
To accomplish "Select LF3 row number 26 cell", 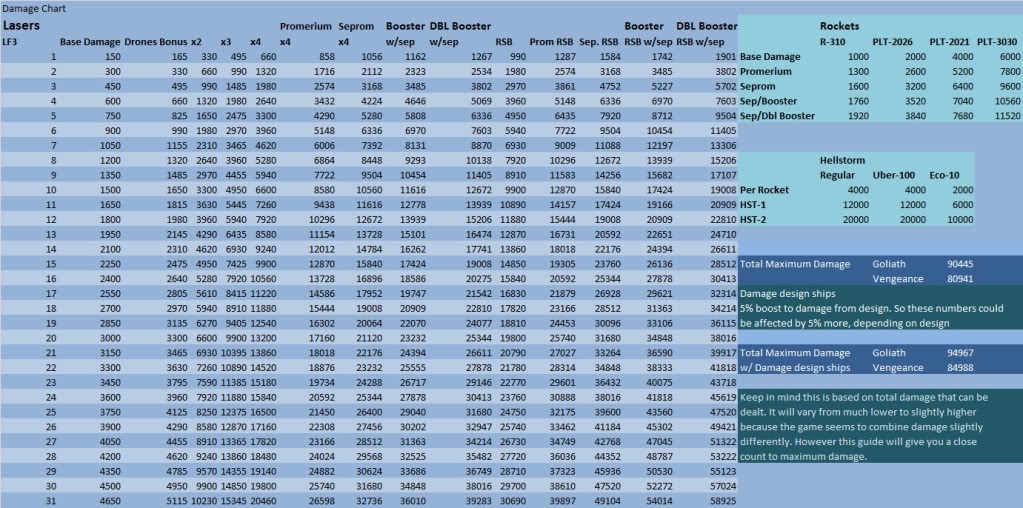I will (x=52, y=426).
